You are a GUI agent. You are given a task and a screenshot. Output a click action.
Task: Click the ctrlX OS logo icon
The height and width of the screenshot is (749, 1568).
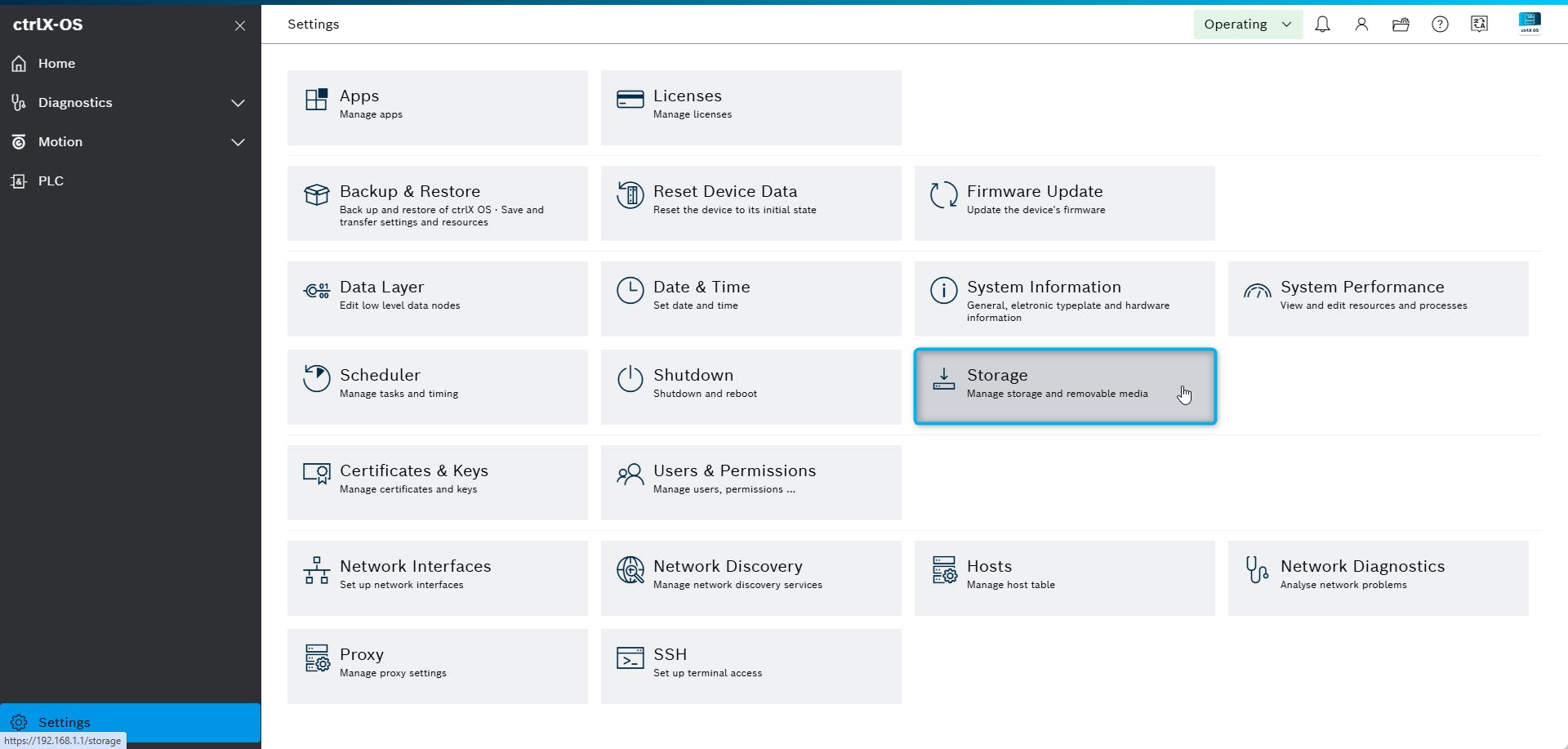pyautogui.click(x=1529, y=23)
